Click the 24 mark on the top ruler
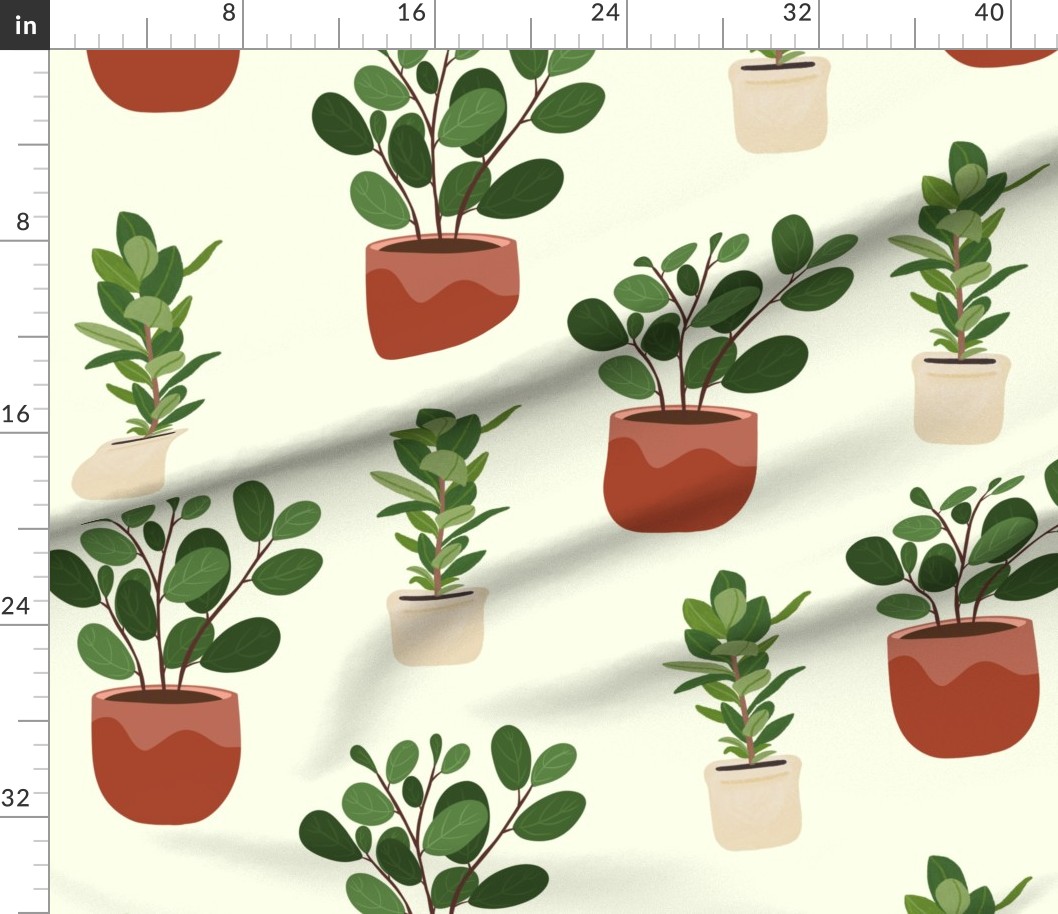Image resolution: width=1058 pixels, height=914 pixels. coord(605,12)
